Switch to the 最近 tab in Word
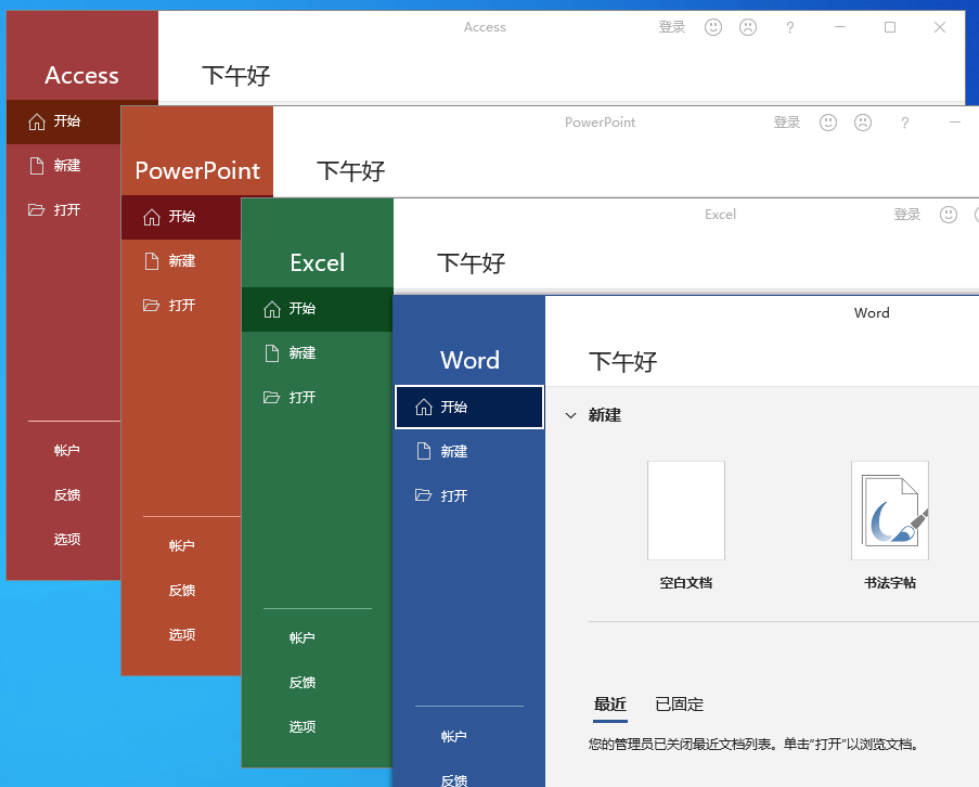Viewport: 979px width, 787px height. point(610,705)
